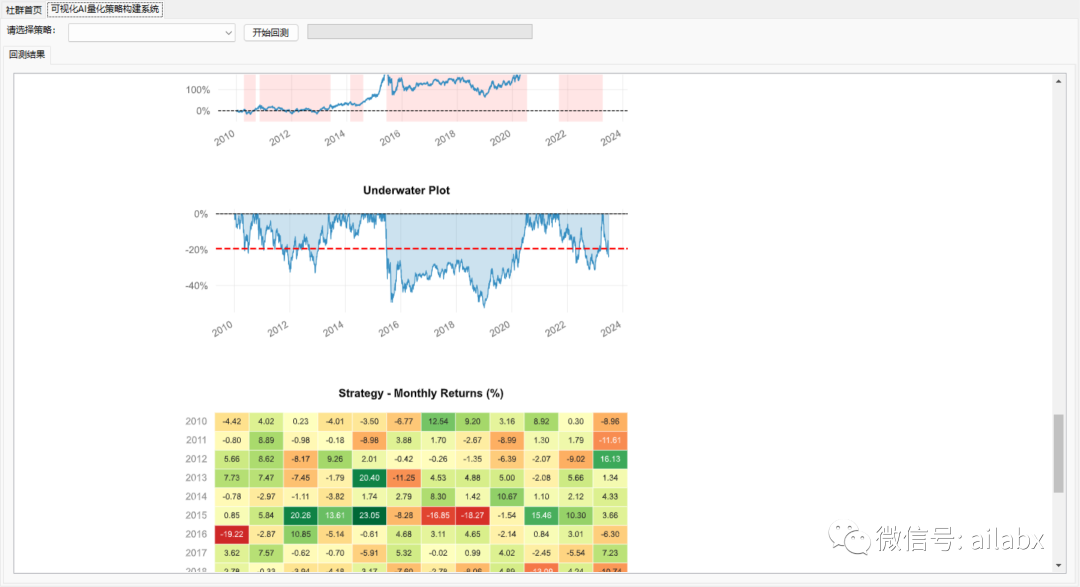1080x587 pixels.
Task: Click the 12.54 cell in the 2010 row
Action: click(438, 422)
